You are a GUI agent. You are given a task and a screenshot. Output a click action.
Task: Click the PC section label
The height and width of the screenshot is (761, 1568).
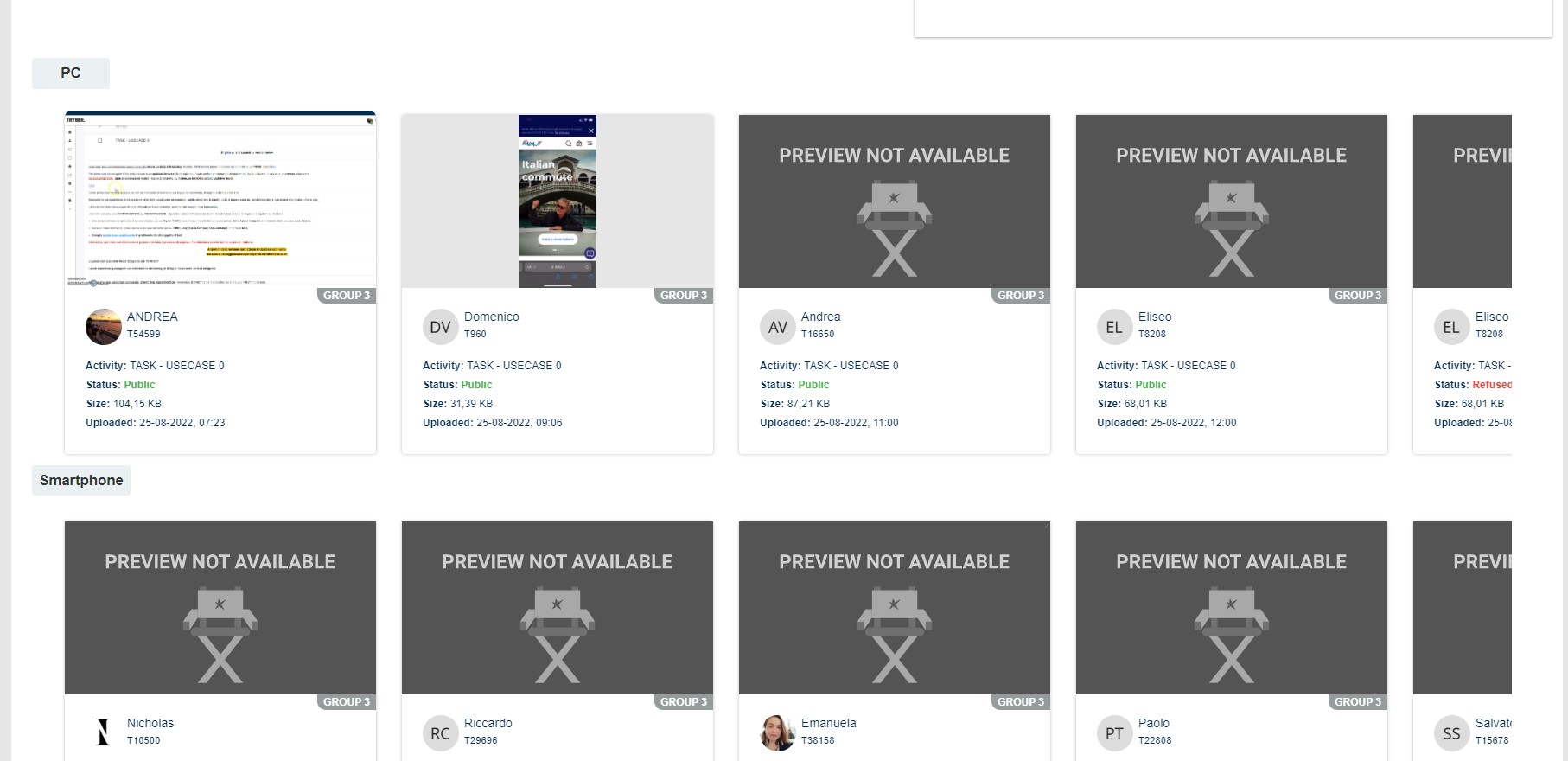click(71, 74)
